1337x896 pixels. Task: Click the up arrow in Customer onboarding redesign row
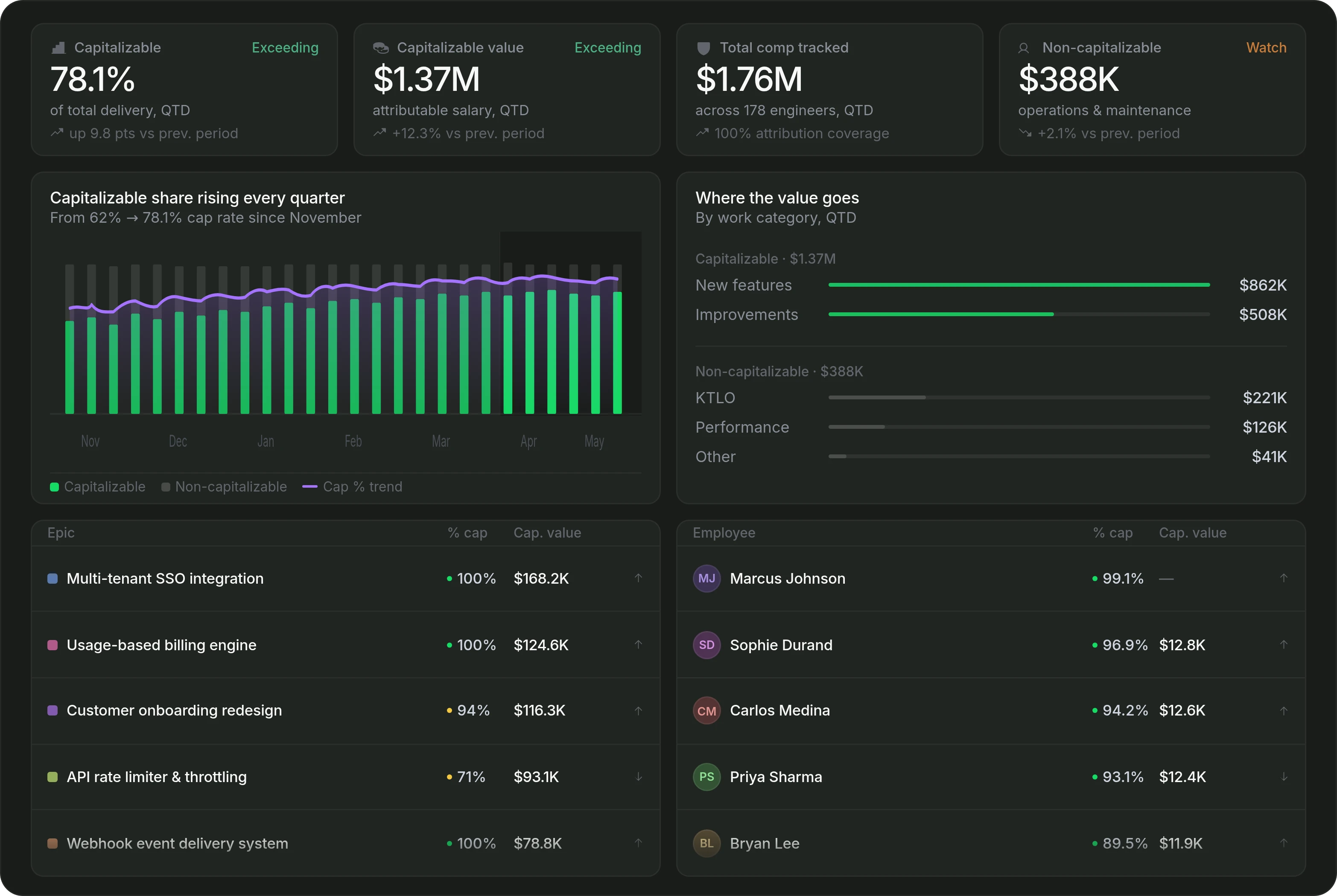click(x=639, y=711)
